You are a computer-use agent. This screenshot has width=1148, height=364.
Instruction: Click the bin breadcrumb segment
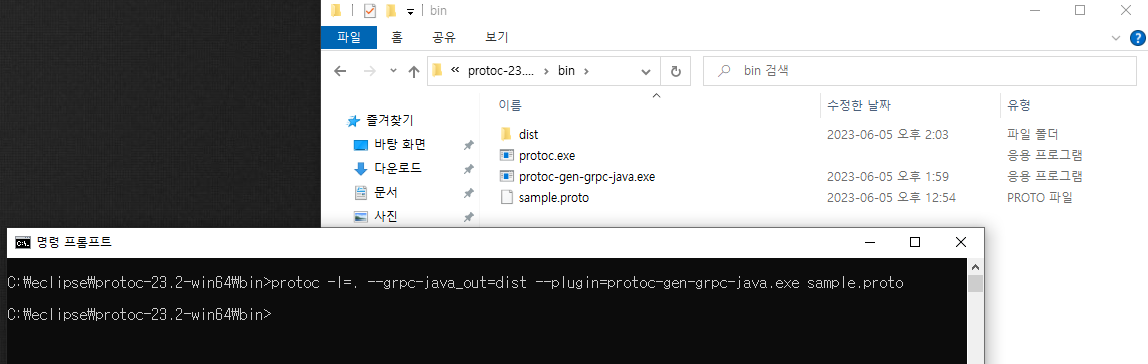567,71
